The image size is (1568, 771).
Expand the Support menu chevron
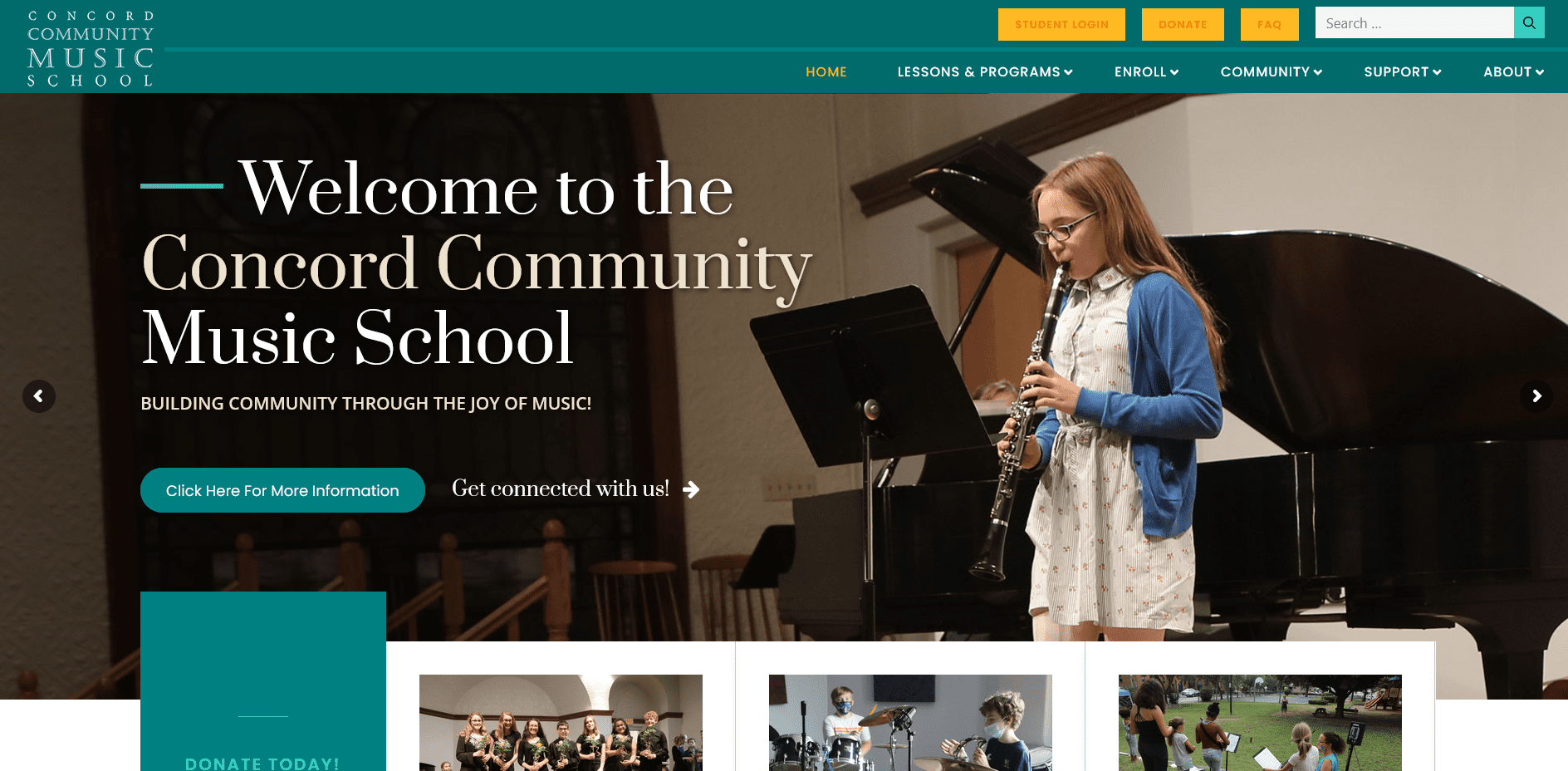pos(1438,72)
